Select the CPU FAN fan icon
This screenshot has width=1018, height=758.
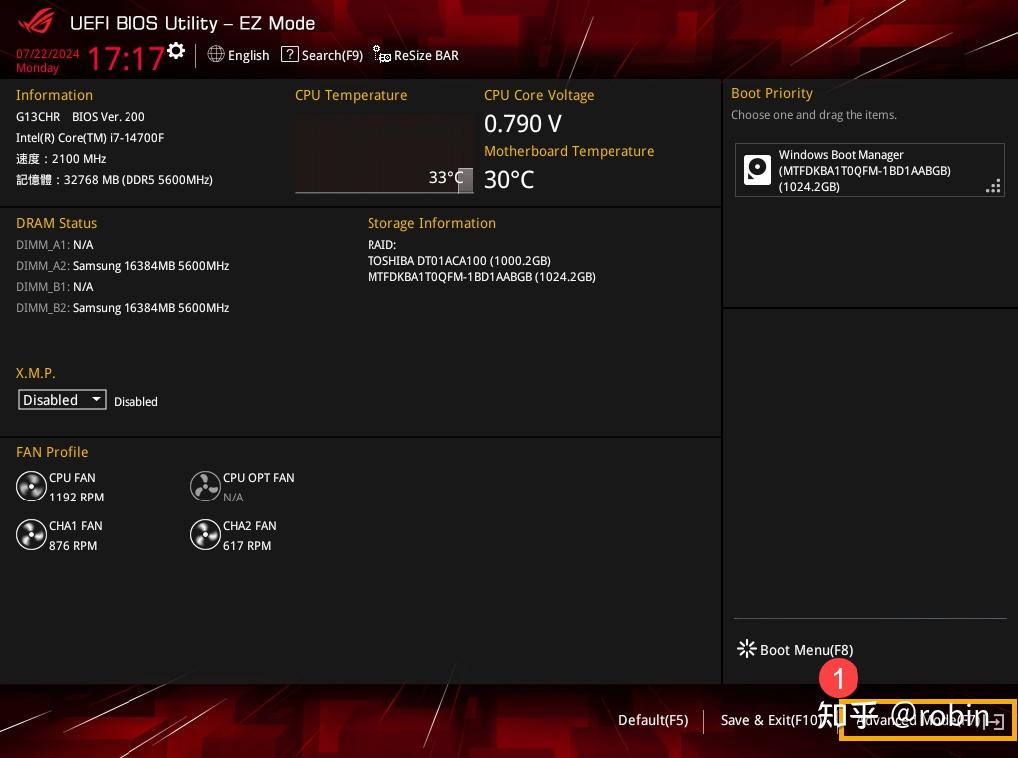[31, 485]
